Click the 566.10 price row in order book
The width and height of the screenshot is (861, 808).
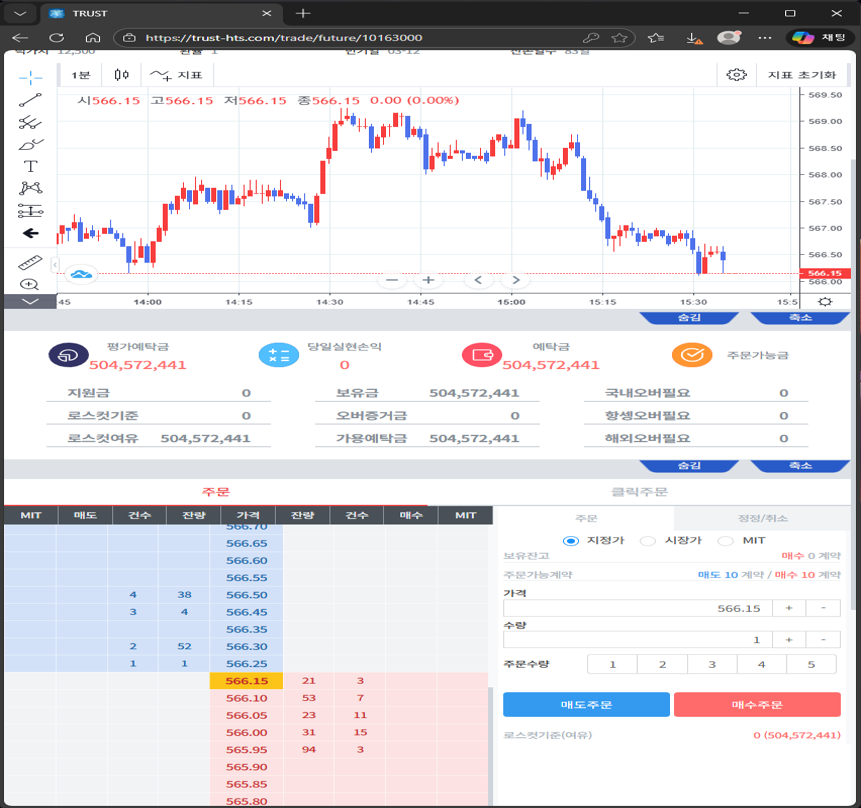[246, 698]
